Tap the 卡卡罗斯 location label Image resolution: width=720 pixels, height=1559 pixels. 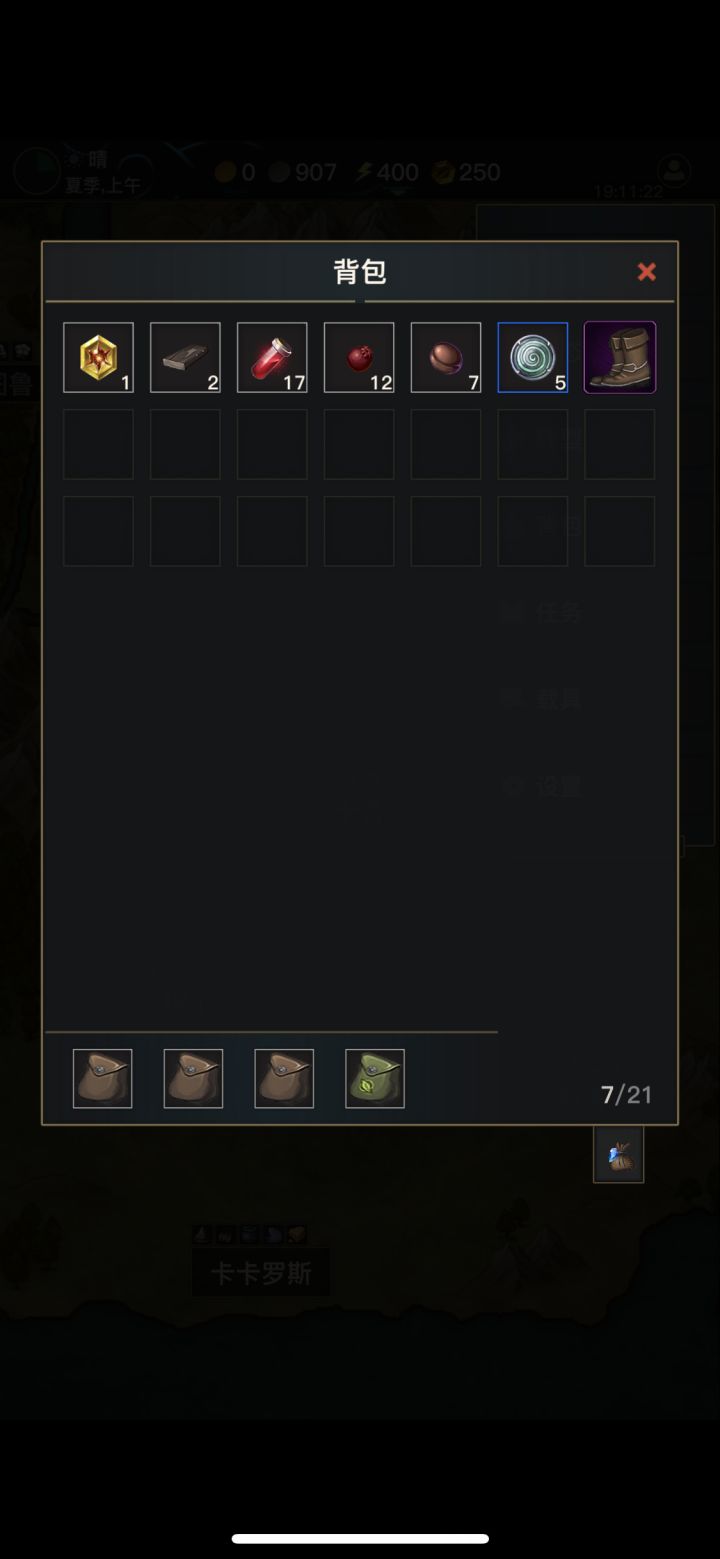(x=261, y=1273)
